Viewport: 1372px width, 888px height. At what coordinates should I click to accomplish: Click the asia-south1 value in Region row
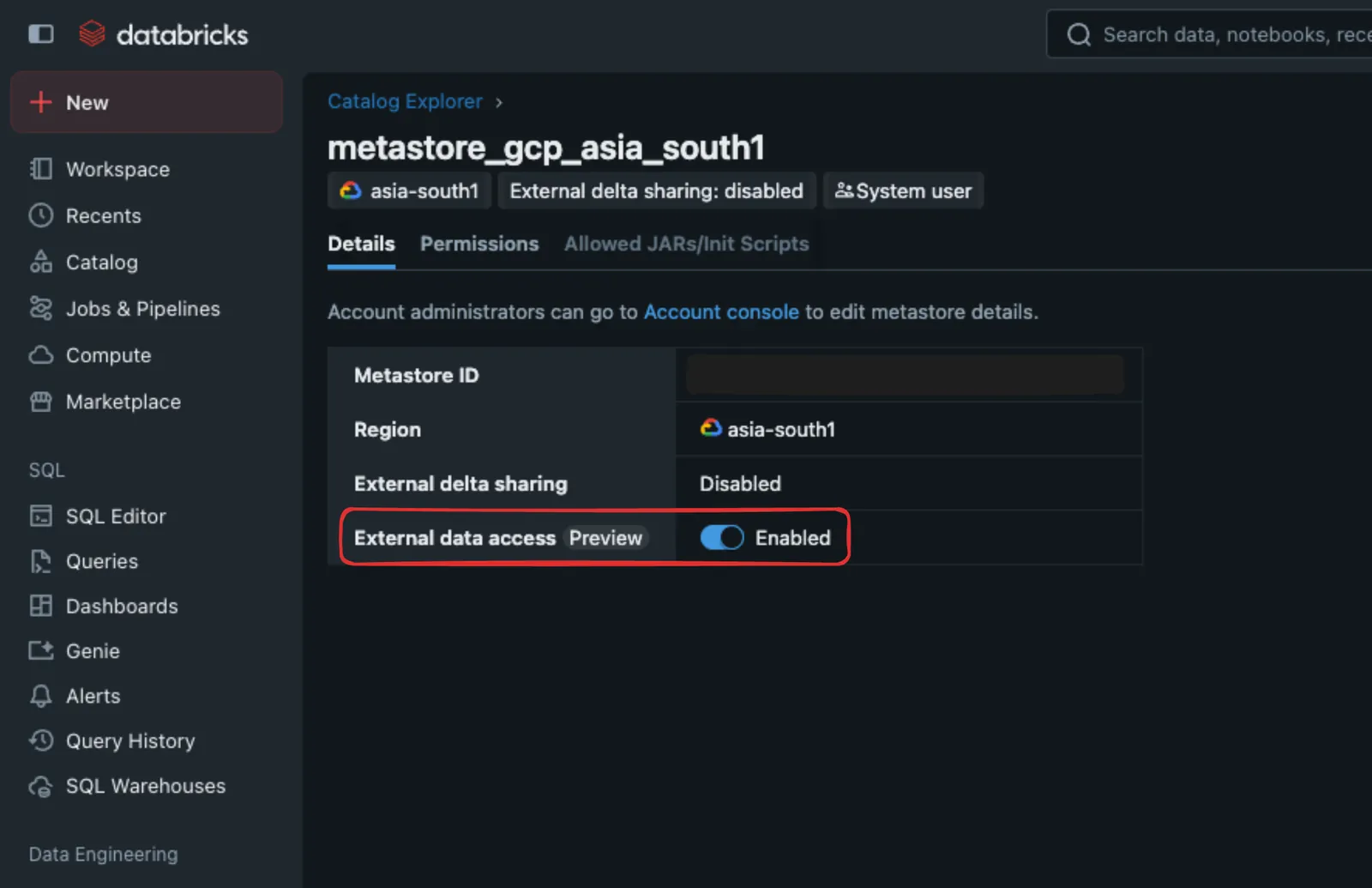[x=767, y=429]
